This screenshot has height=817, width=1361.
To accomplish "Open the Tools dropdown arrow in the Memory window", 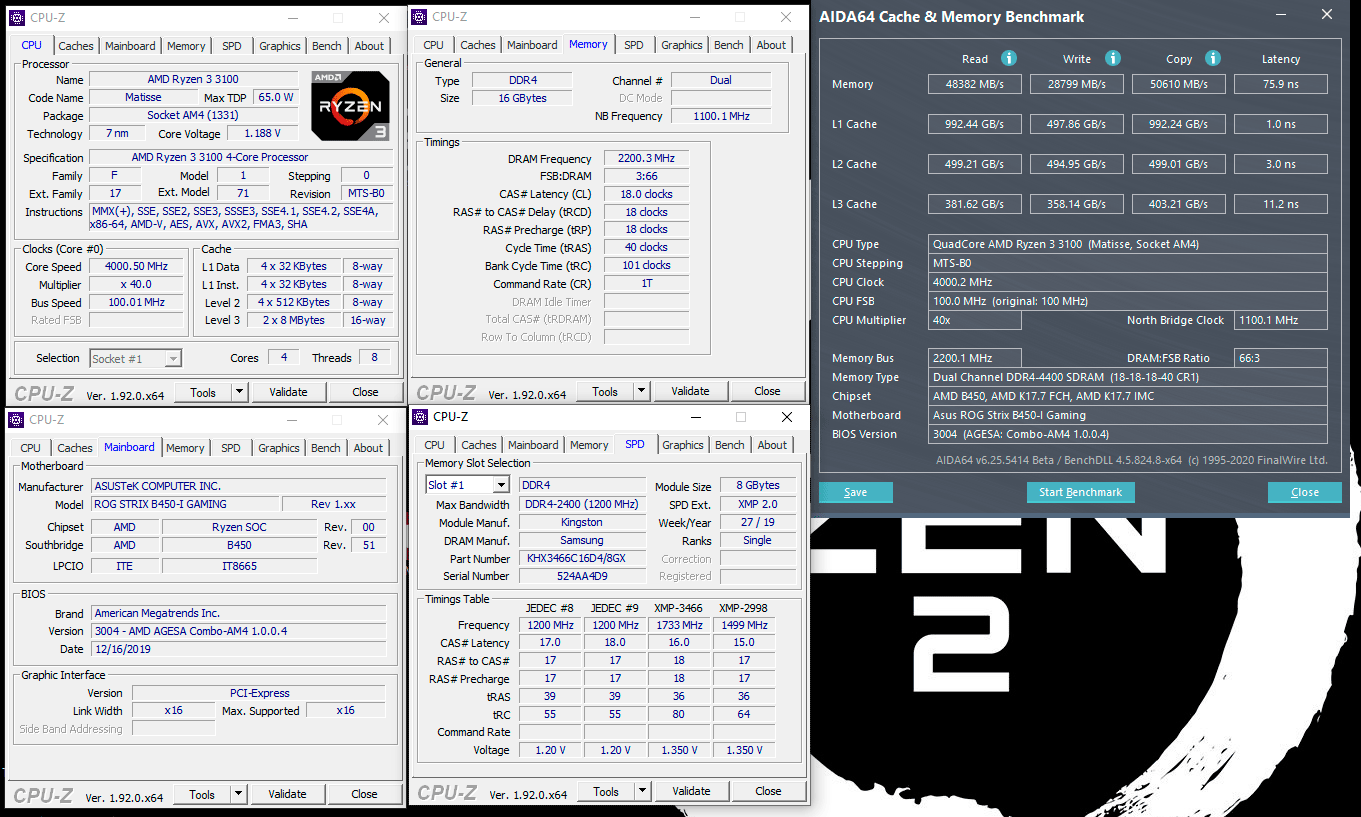I will [x=641, y=391].
